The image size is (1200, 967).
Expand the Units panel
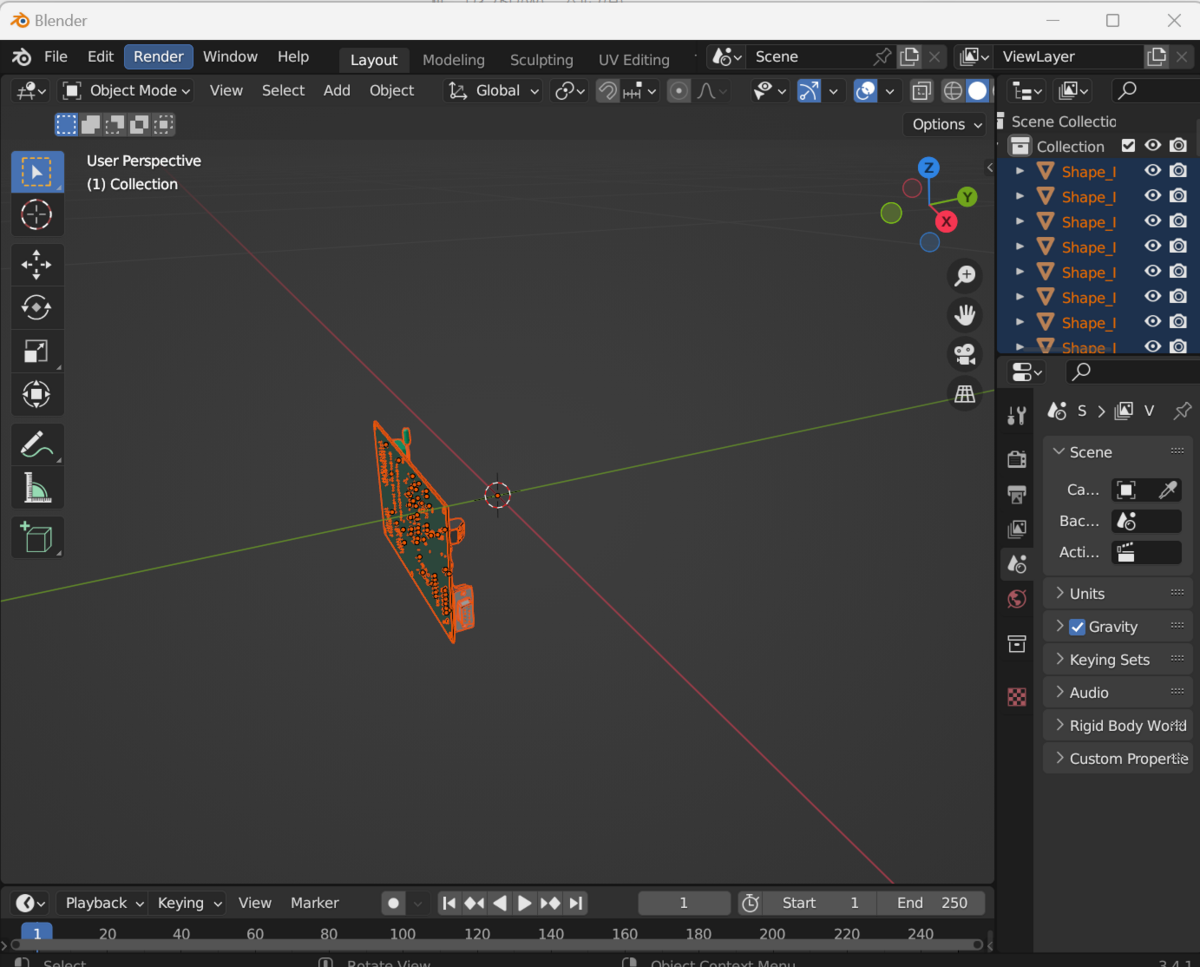coord(1118,594)
